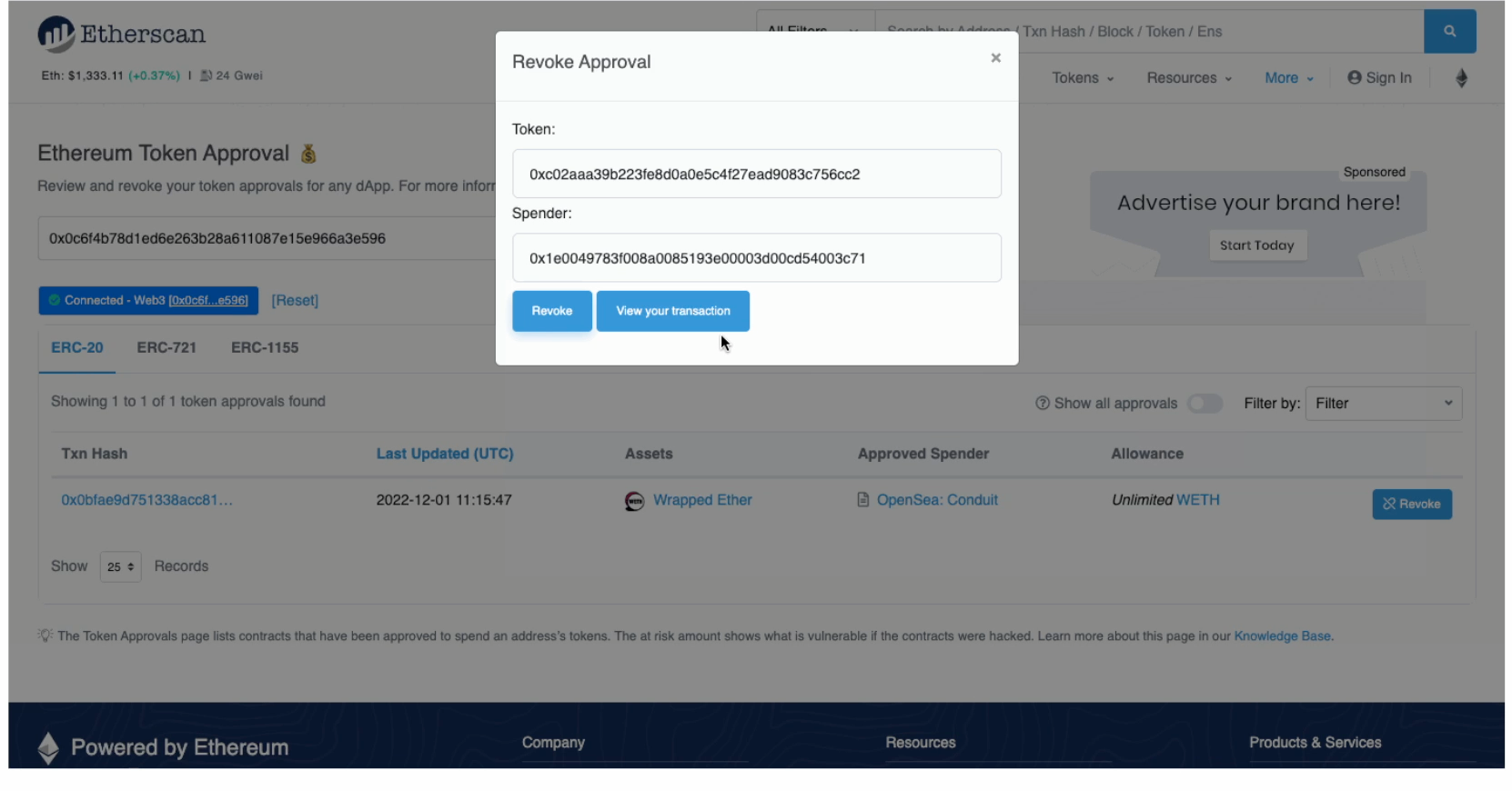The image size is (1512, 791).
Task: Click the Token address field
Action: [x=757, y=174]
